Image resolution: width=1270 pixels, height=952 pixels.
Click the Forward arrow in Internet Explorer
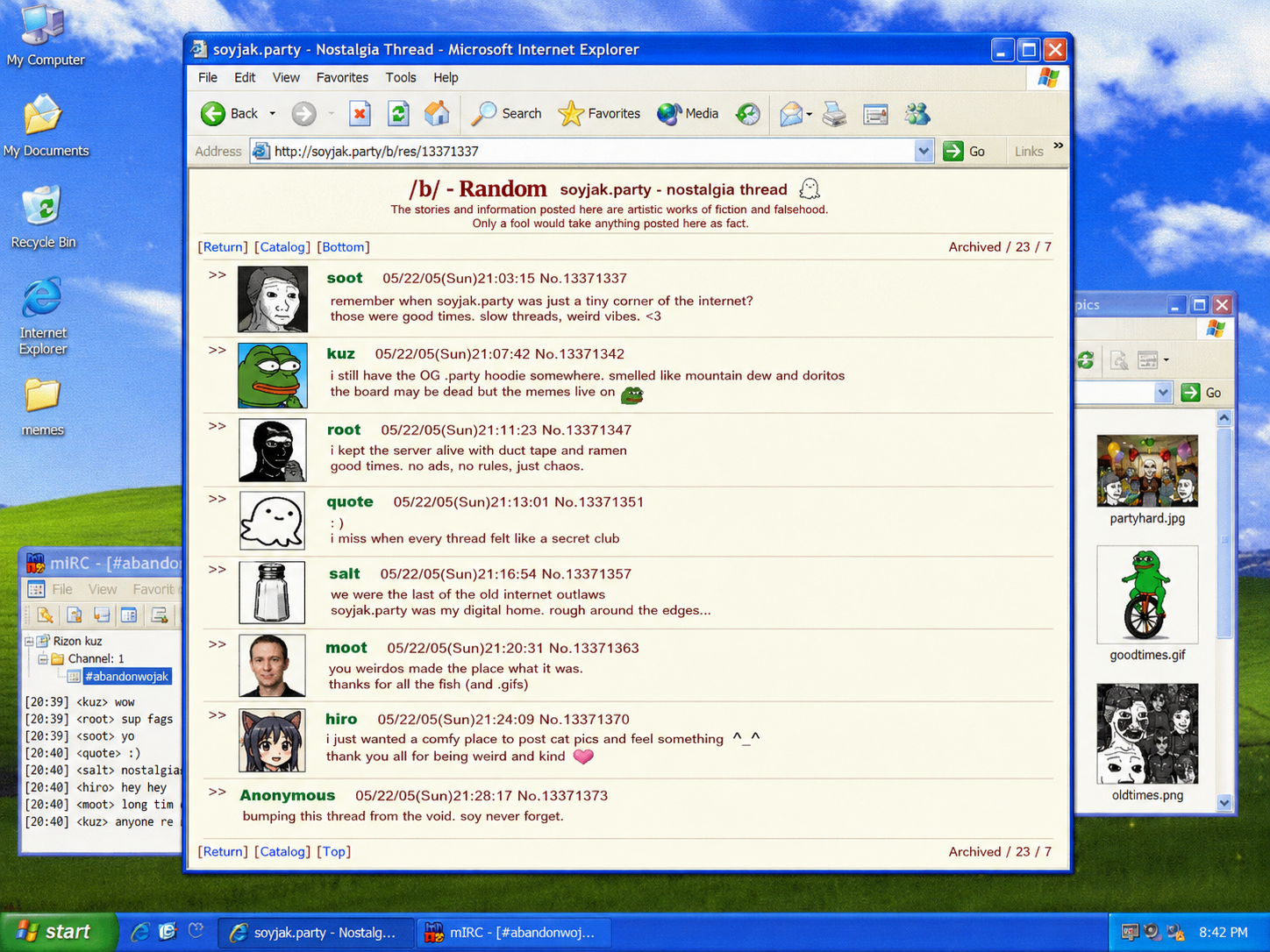pyautogui.click(x=304, y=114)
